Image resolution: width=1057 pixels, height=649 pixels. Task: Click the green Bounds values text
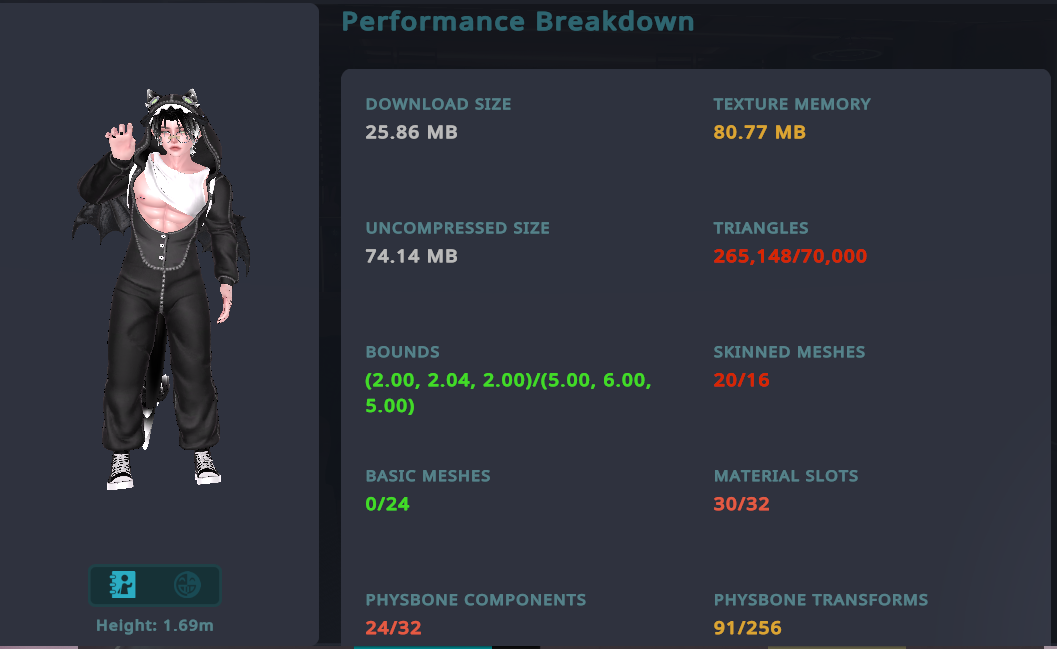tap(508, 393)
